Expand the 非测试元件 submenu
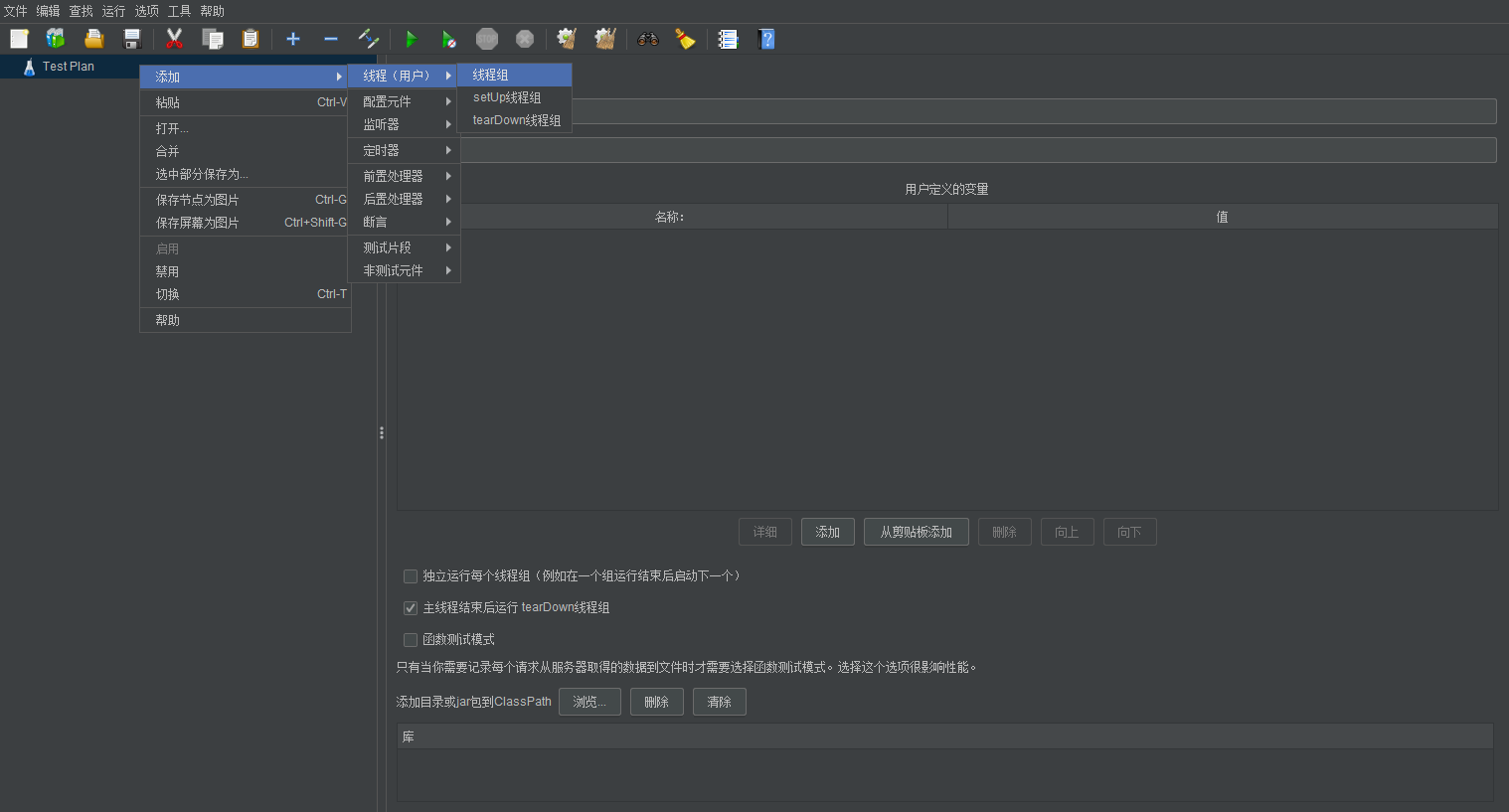Screen dimensions: 1509x812 (404, 270)
